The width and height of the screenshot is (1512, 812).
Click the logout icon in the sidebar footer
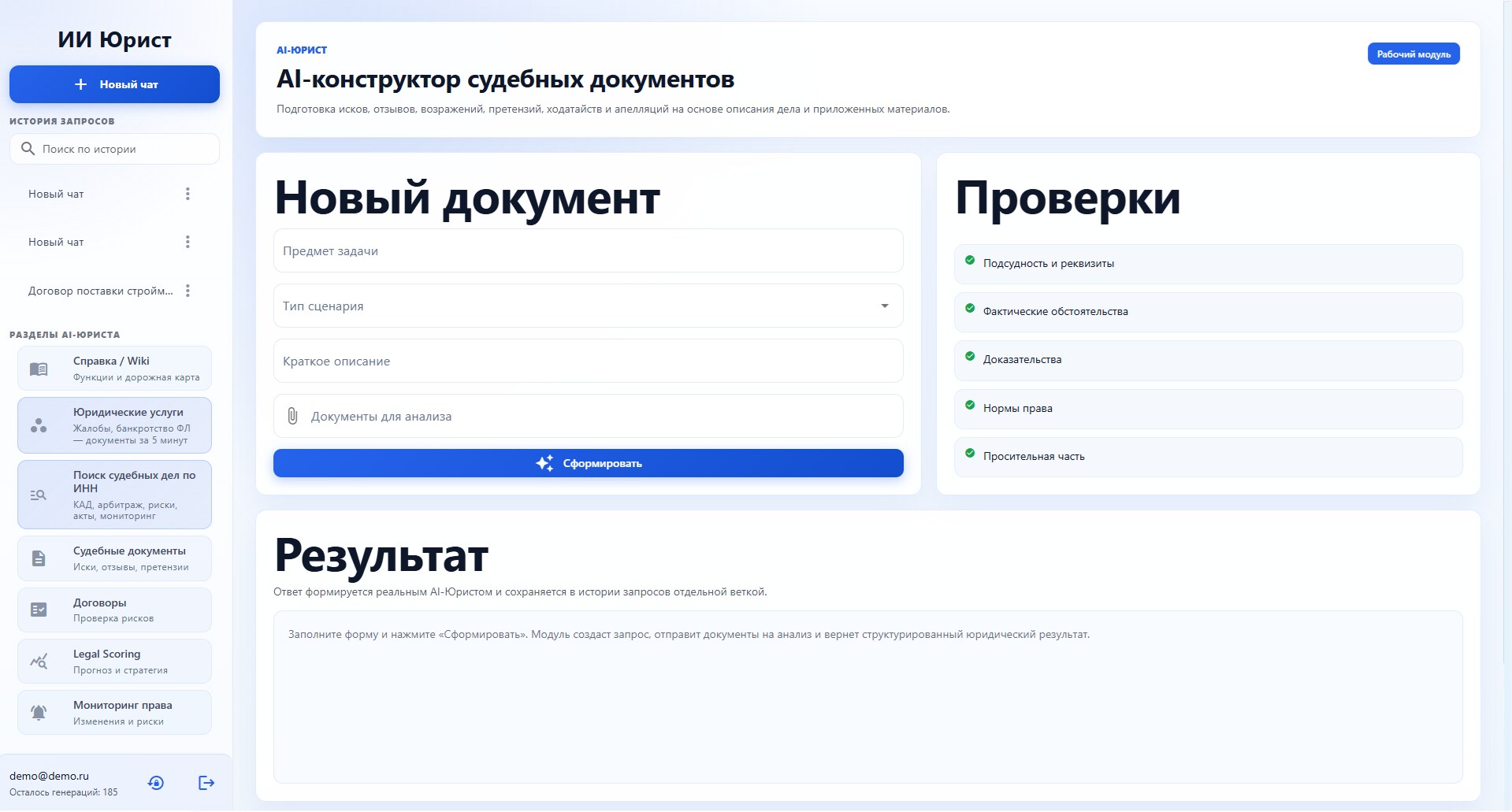coord(206,782)
